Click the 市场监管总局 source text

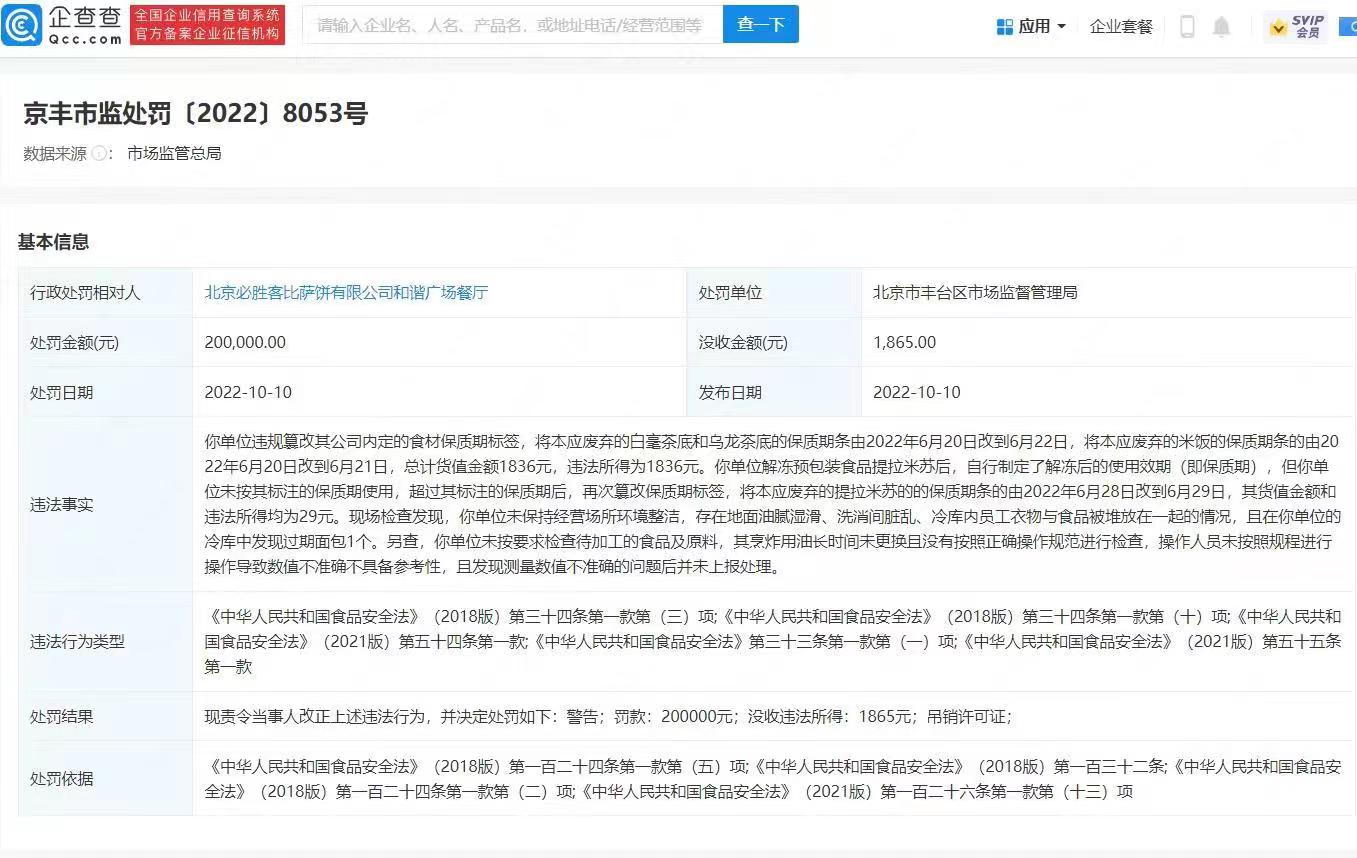click(x=174, y=153)
